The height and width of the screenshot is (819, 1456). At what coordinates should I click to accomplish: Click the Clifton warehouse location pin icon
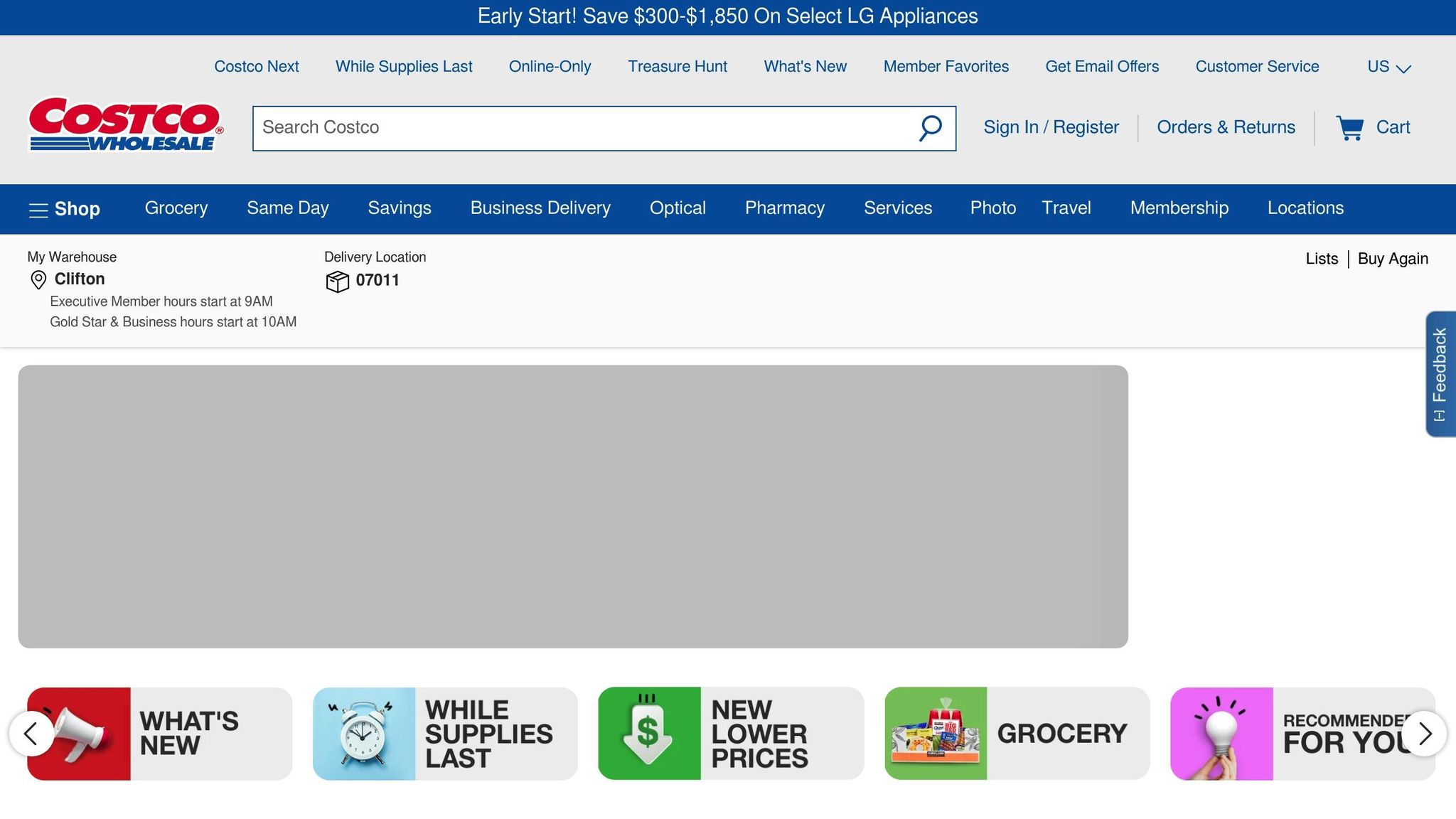coord(38,280)
